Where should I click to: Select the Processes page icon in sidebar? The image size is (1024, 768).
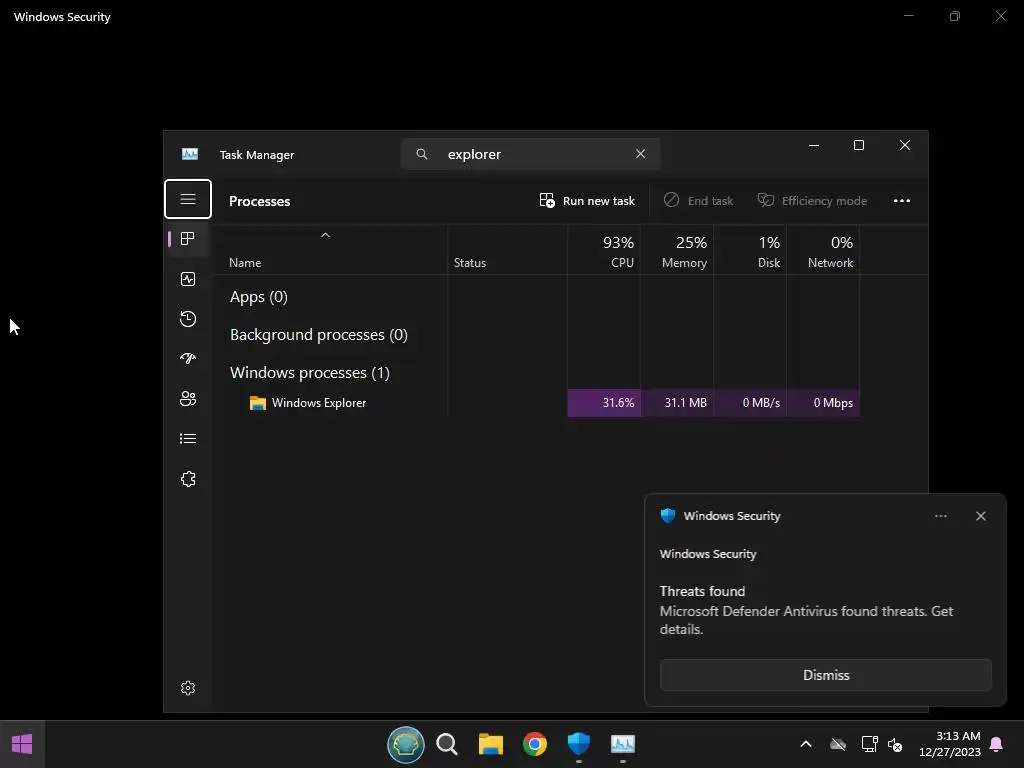(x=187, y=239)
